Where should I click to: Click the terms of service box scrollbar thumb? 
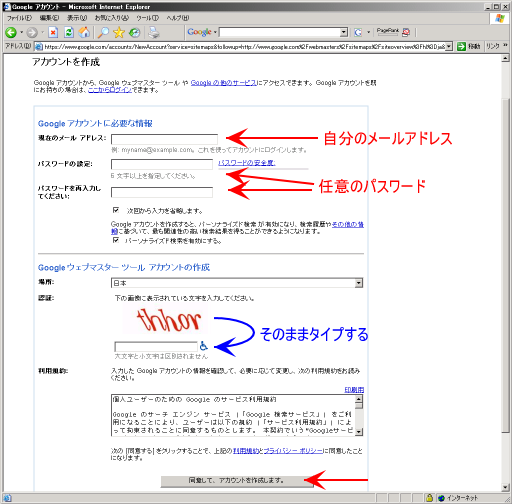click(x=359, y=406)
